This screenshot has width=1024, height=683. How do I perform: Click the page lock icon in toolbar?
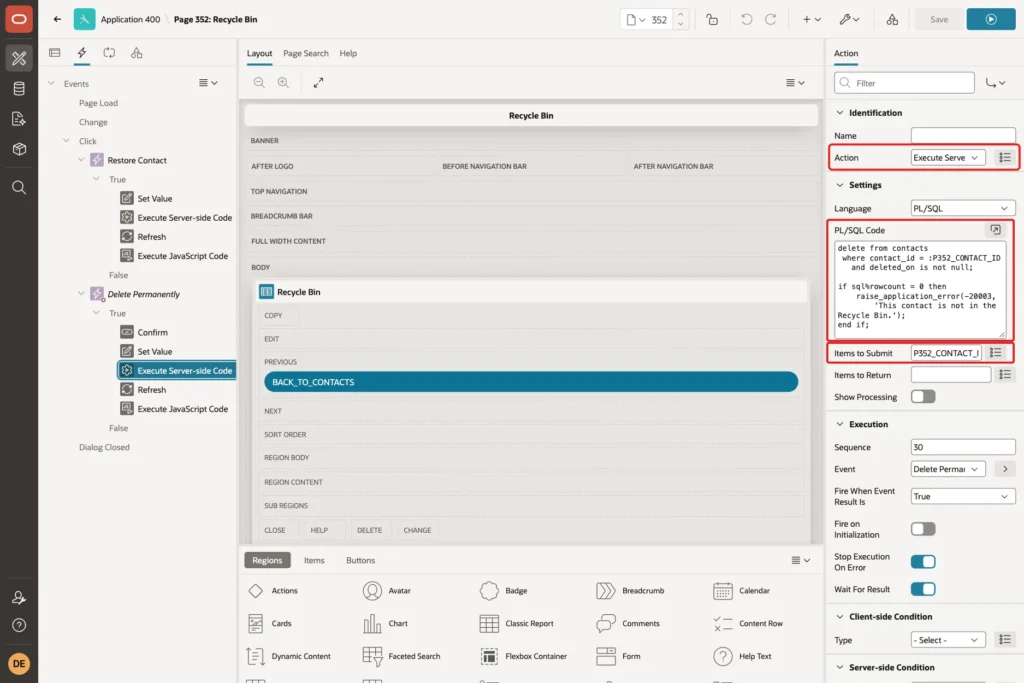coord(712,20)
